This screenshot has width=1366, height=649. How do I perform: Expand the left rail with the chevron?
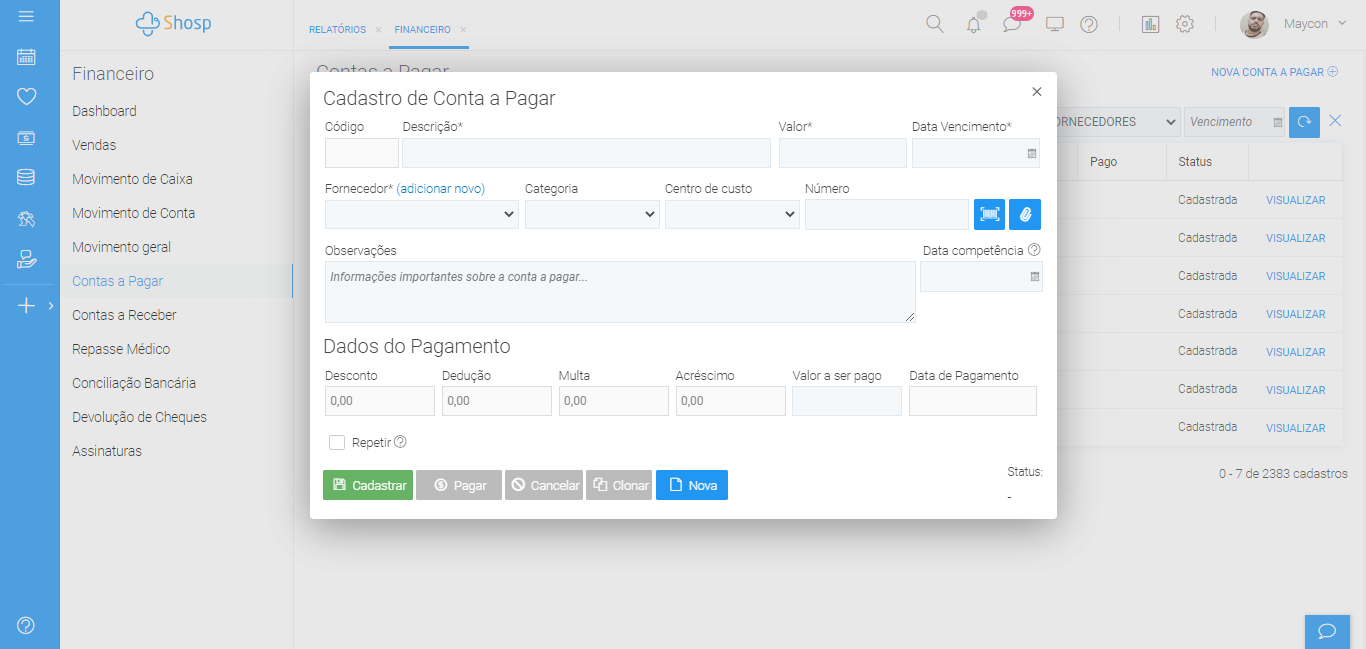51,306
